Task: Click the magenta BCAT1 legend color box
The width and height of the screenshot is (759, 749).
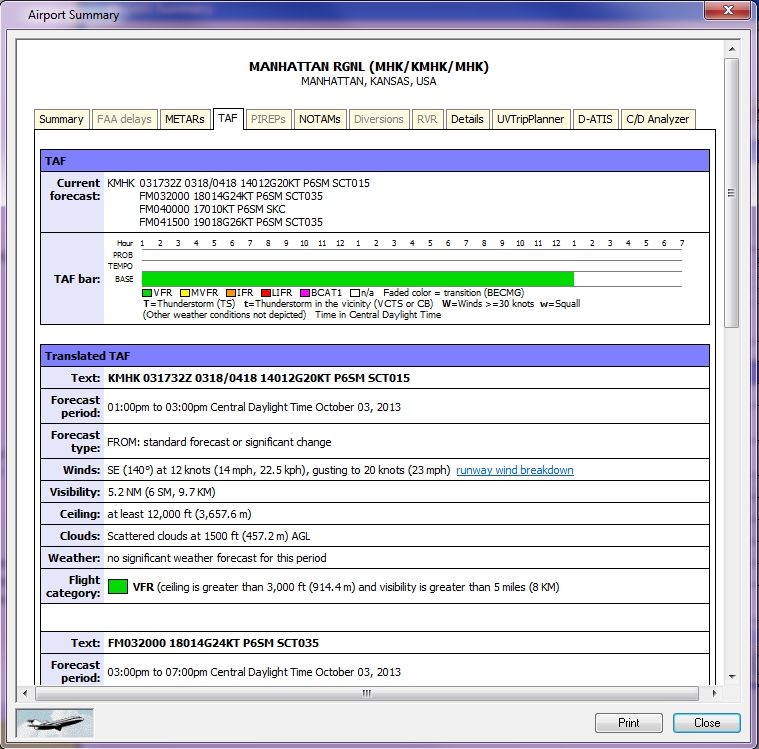Action: (304, 292)
